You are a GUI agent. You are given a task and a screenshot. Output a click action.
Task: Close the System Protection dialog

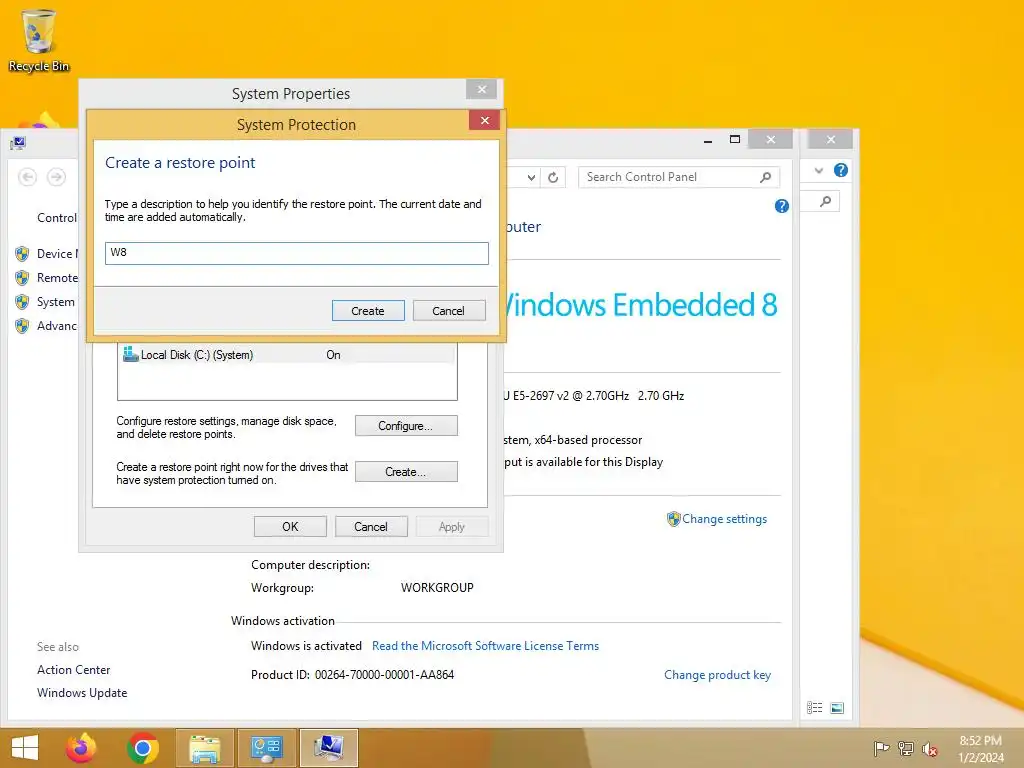[x=485, y=120]
